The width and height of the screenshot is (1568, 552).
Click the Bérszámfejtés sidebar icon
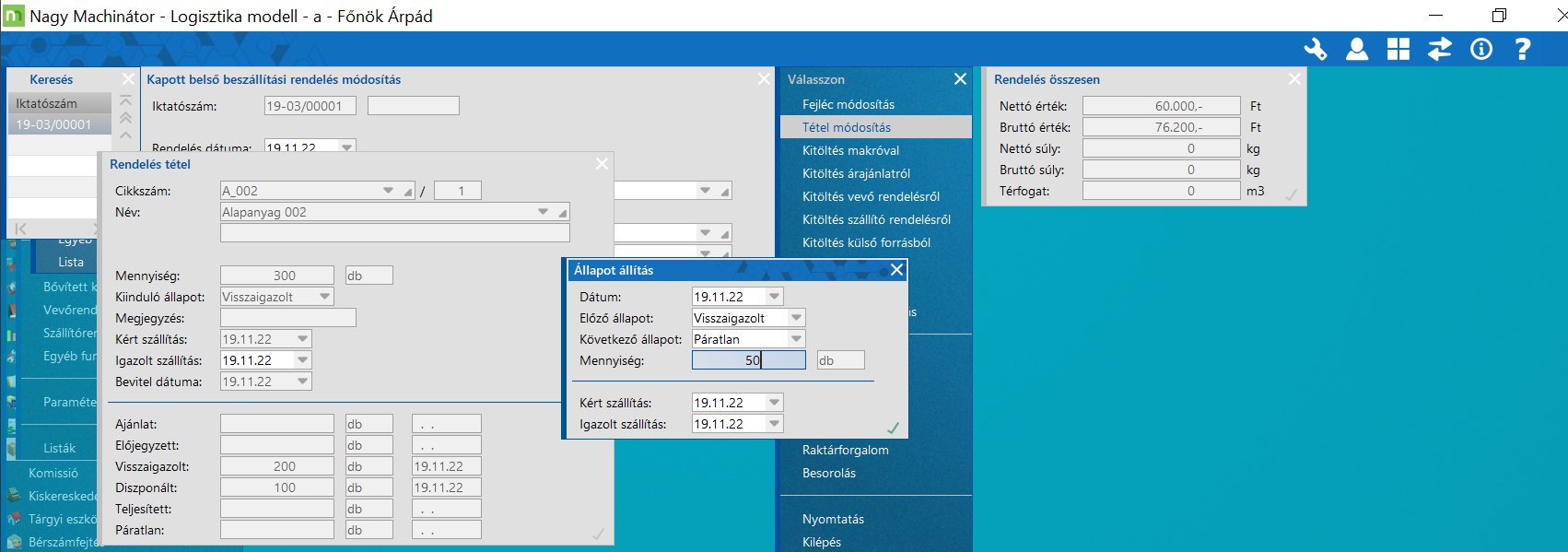pos(13,542)
